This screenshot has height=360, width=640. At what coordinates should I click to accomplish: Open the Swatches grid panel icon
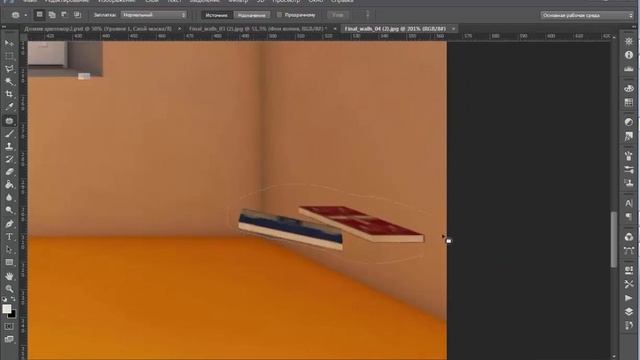[629, 102]
